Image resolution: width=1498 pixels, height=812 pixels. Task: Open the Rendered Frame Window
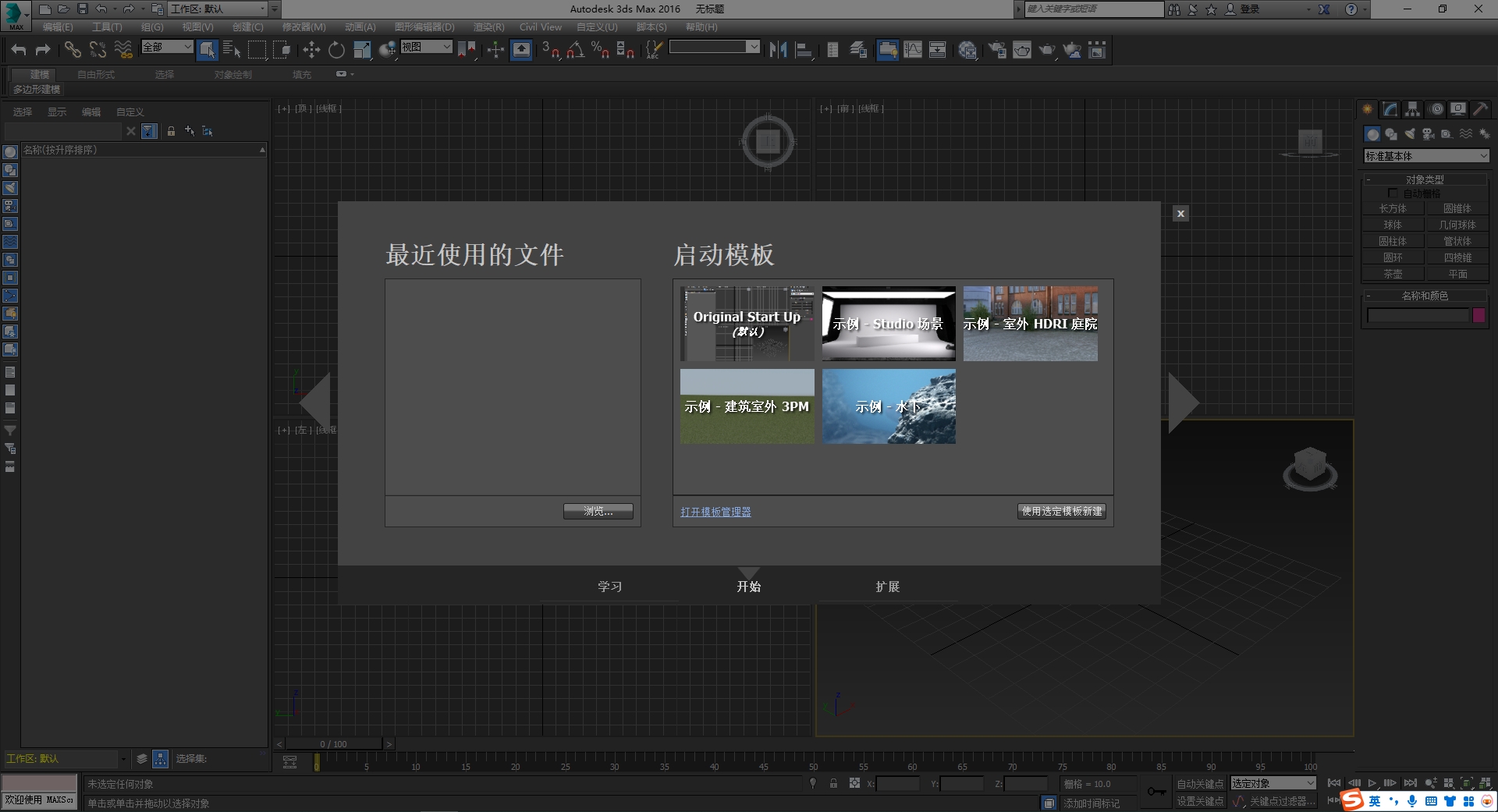tap(1022, 50)
